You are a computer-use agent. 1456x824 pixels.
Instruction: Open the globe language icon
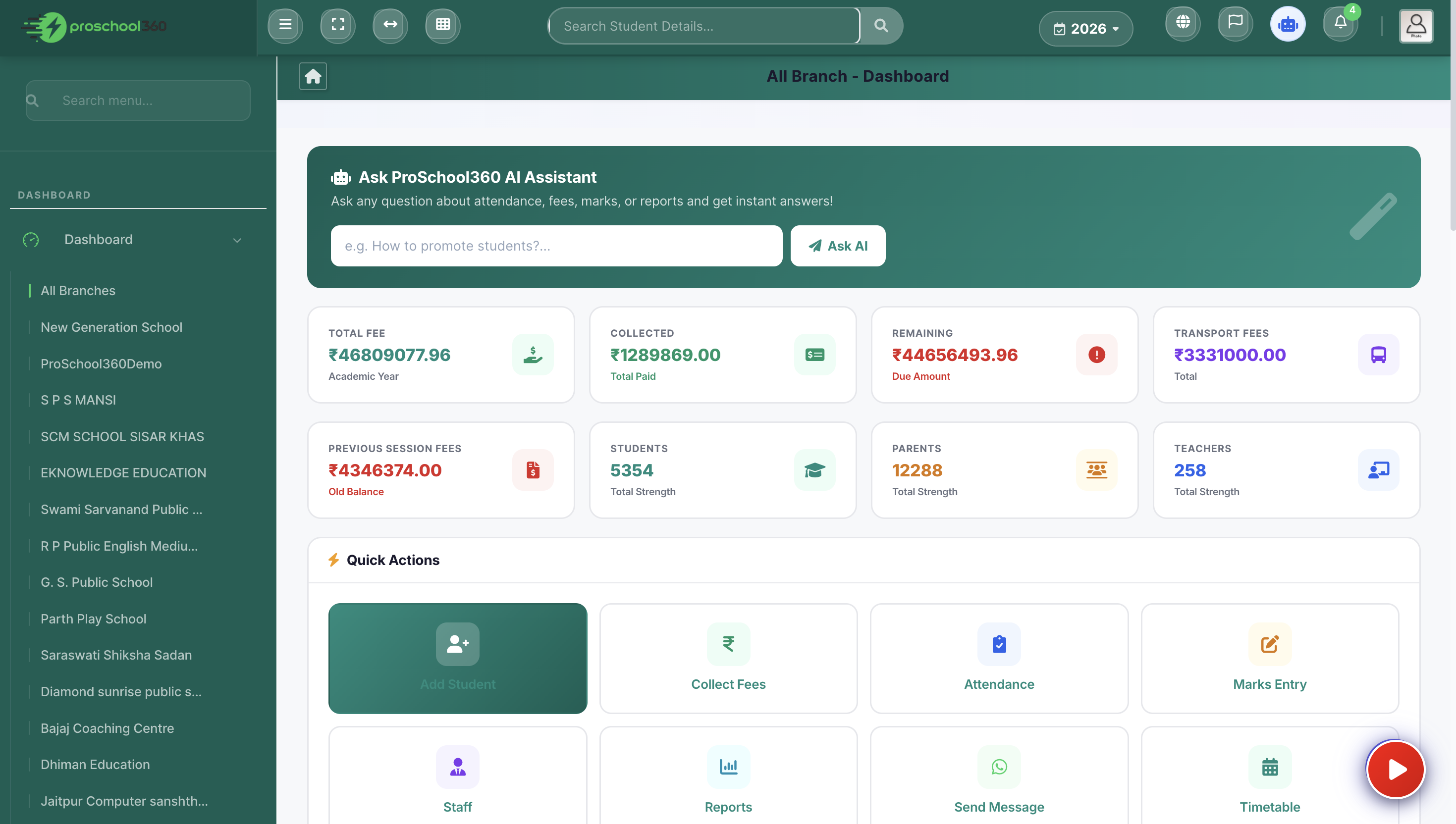[1183, 23]
